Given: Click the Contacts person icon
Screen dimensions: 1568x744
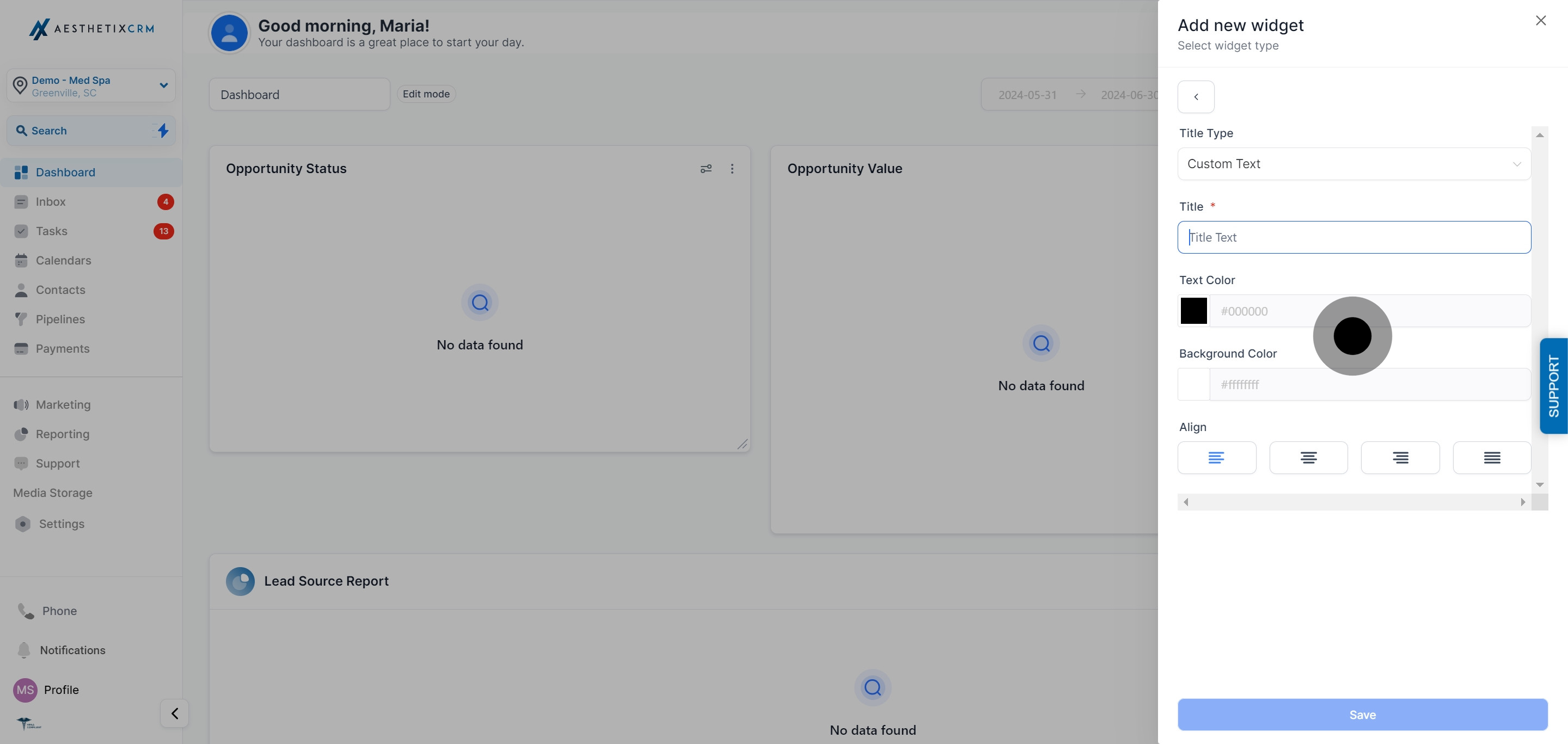Looking at the screenshot, I should [21, 290].
